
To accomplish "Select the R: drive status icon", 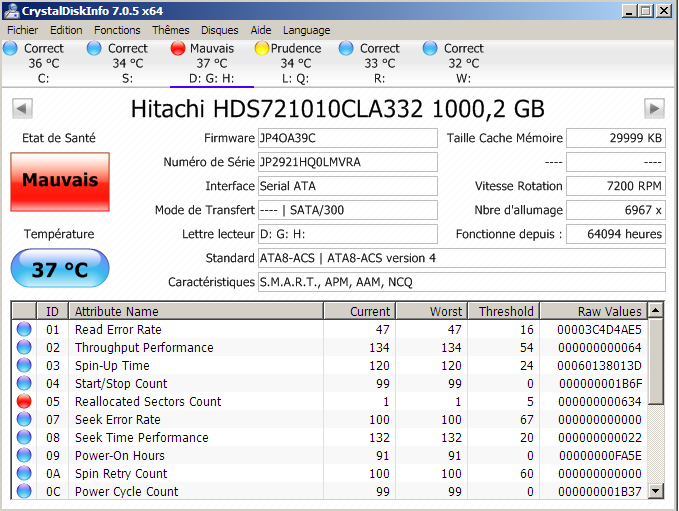I will 346,48.
